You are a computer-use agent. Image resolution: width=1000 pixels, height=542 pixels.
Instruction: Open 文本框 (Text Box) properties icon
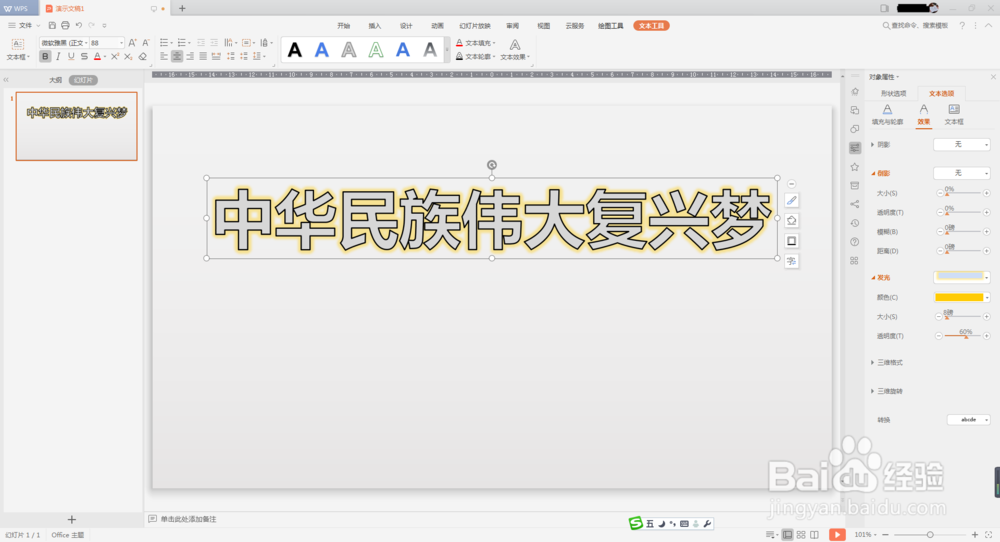click(x=953, y=115)
